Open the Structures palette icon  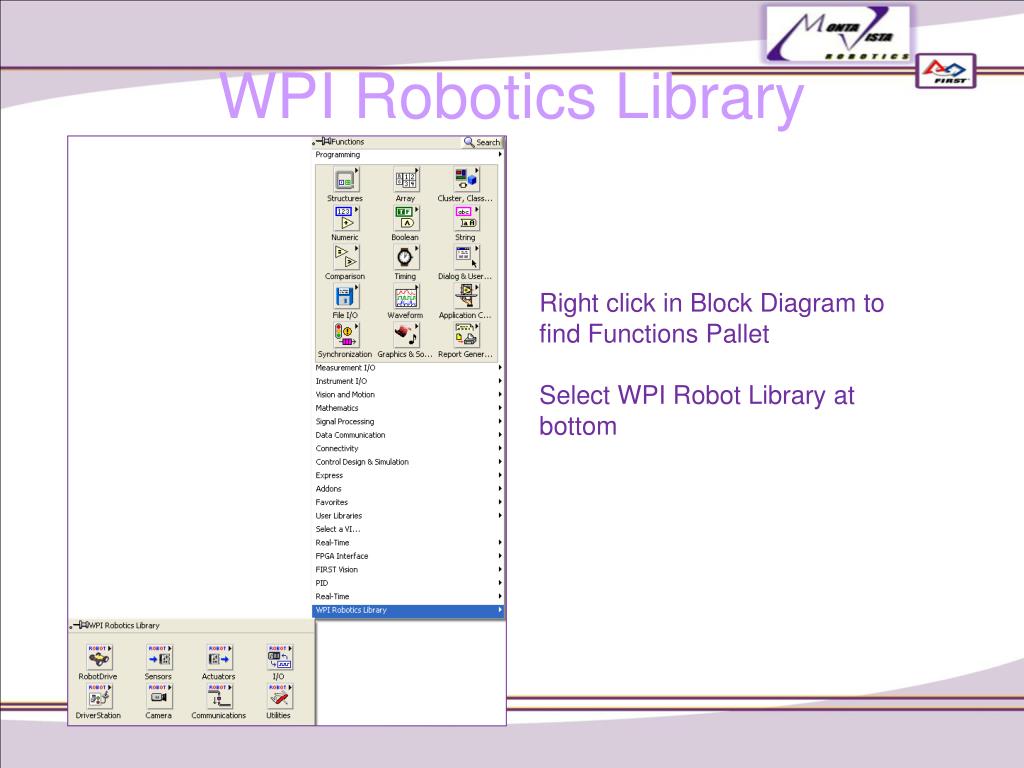(x=345, y=180)
